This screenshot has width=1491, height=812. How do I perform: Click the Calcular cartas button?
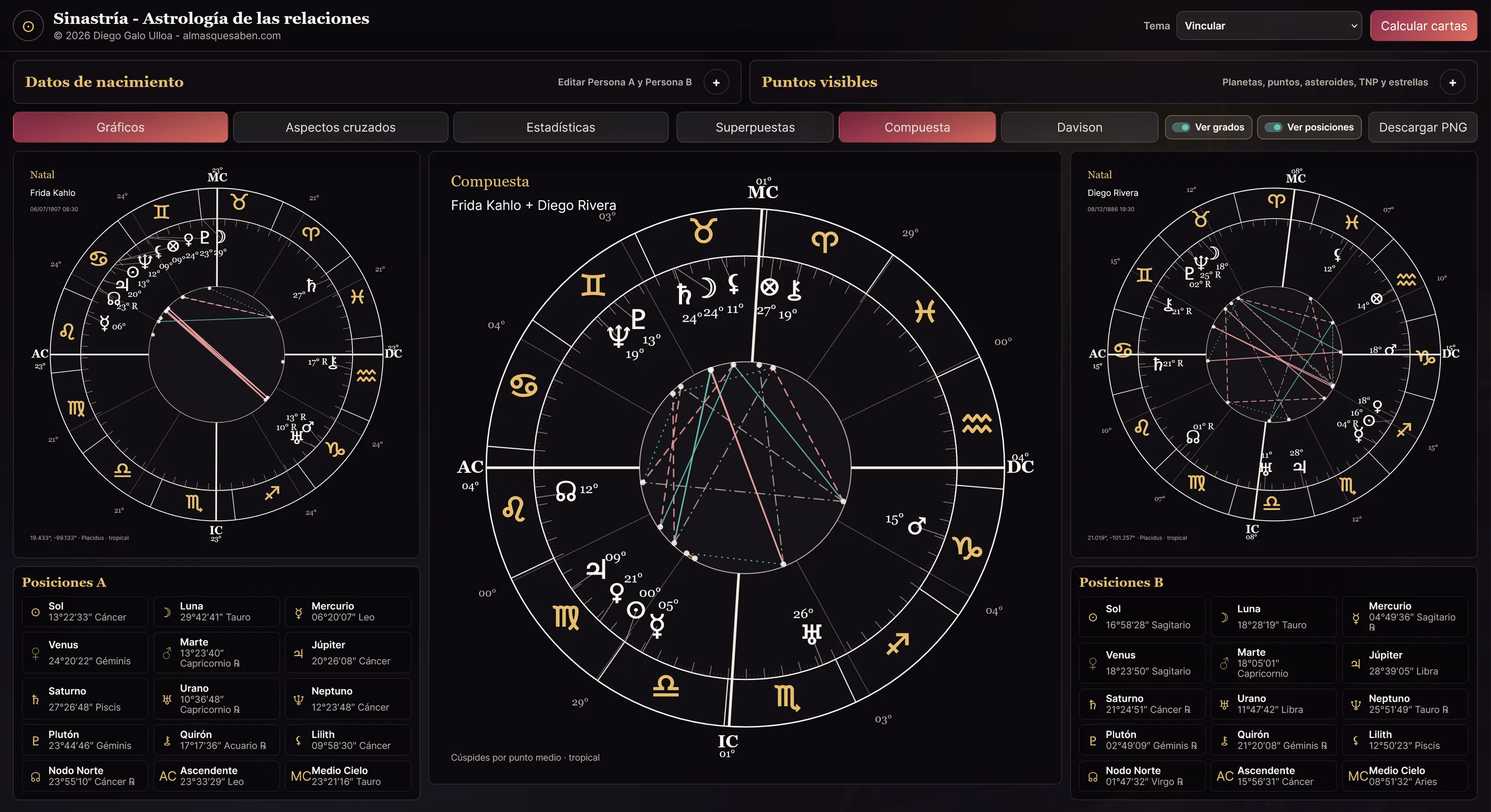tap(1423, 26)
